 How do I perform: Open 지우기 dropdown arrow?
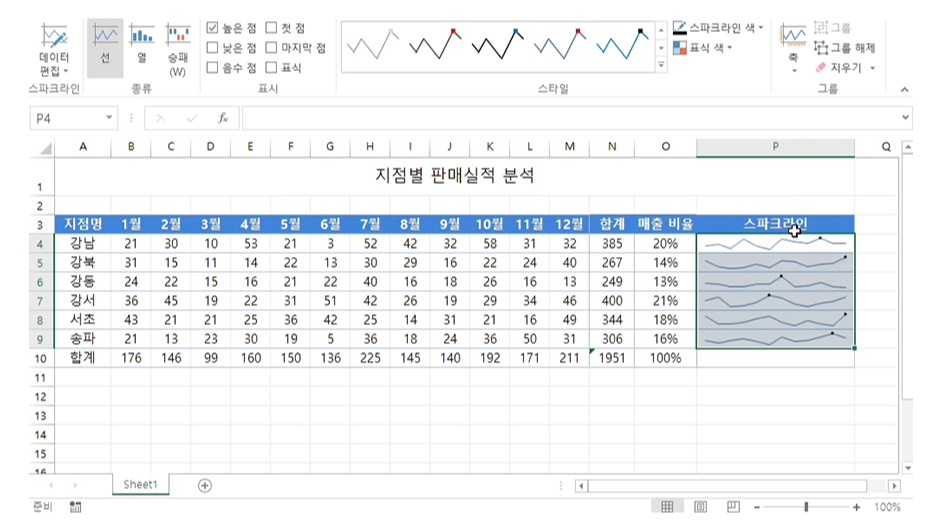click(x=872, y=68)
